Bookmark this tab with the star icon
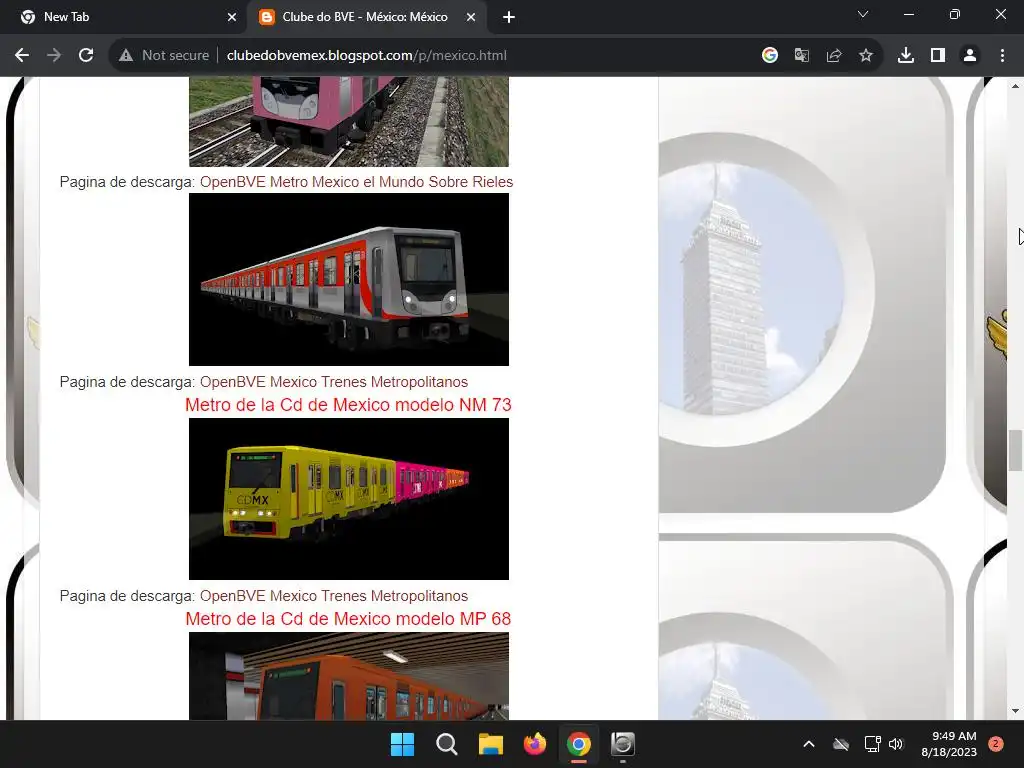1024x768 pixels. [x=866, y=56]
